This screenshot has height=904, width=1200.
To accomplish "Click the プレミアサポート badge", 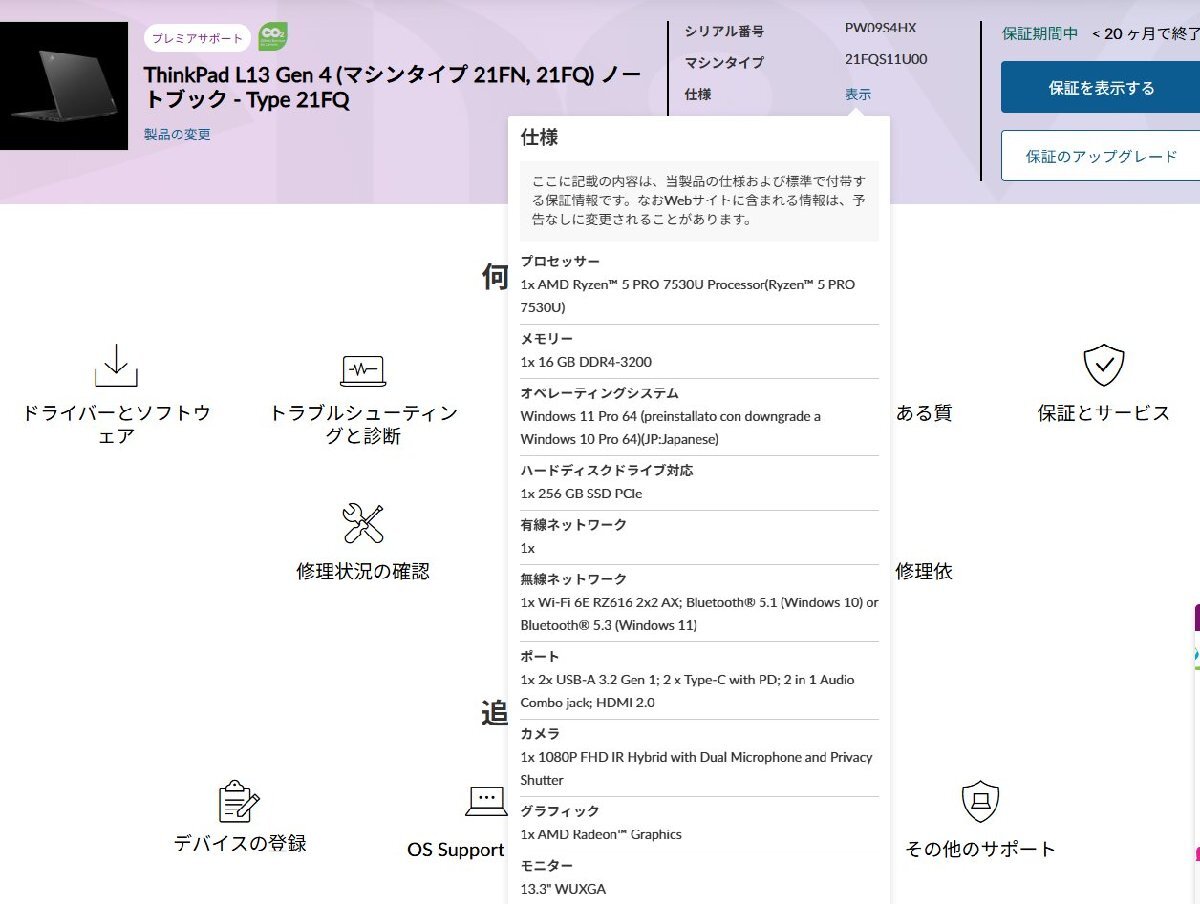I will point(197,38).
